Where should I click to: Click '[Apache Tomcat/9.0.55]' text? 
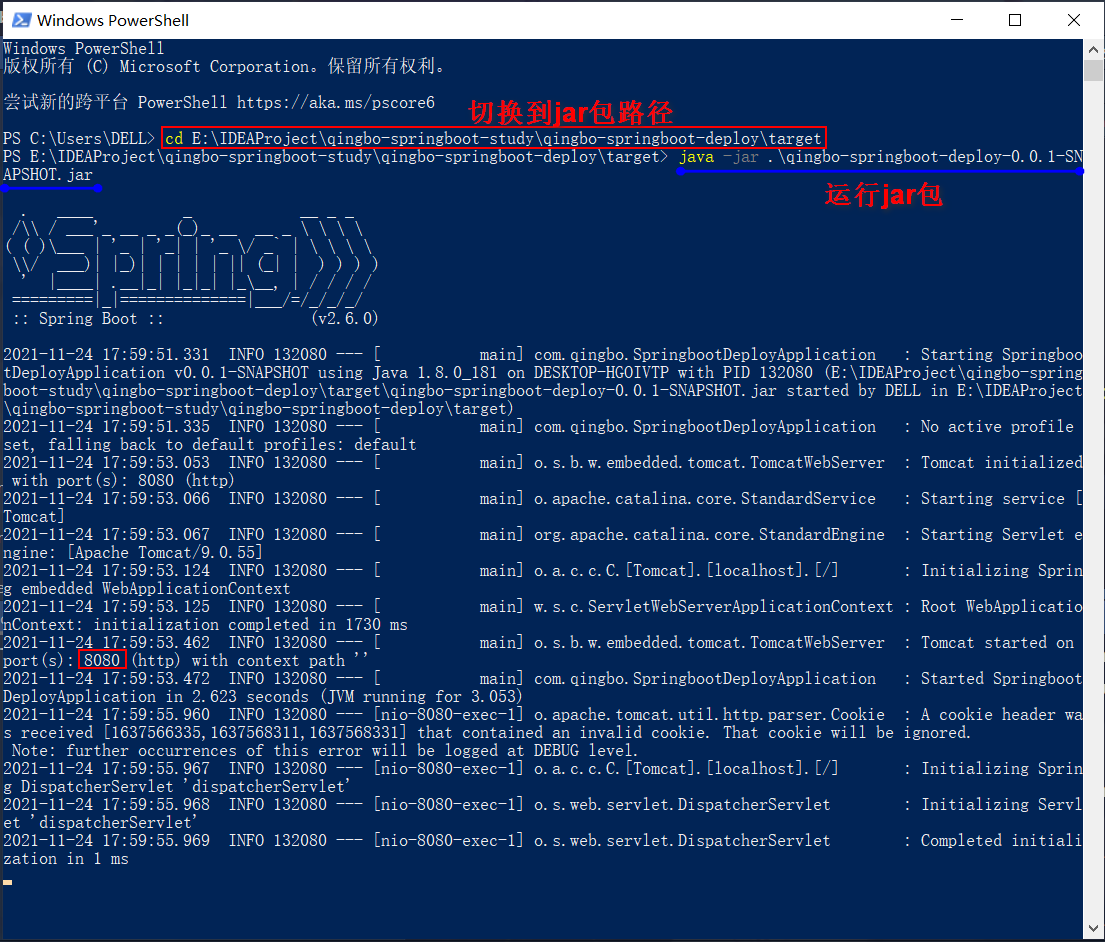tap(165, 552)
